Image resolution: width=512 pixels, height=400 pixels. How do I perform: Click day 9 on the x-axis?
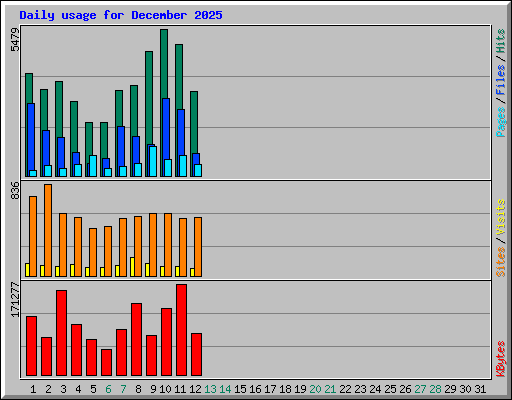pos(153,389)
